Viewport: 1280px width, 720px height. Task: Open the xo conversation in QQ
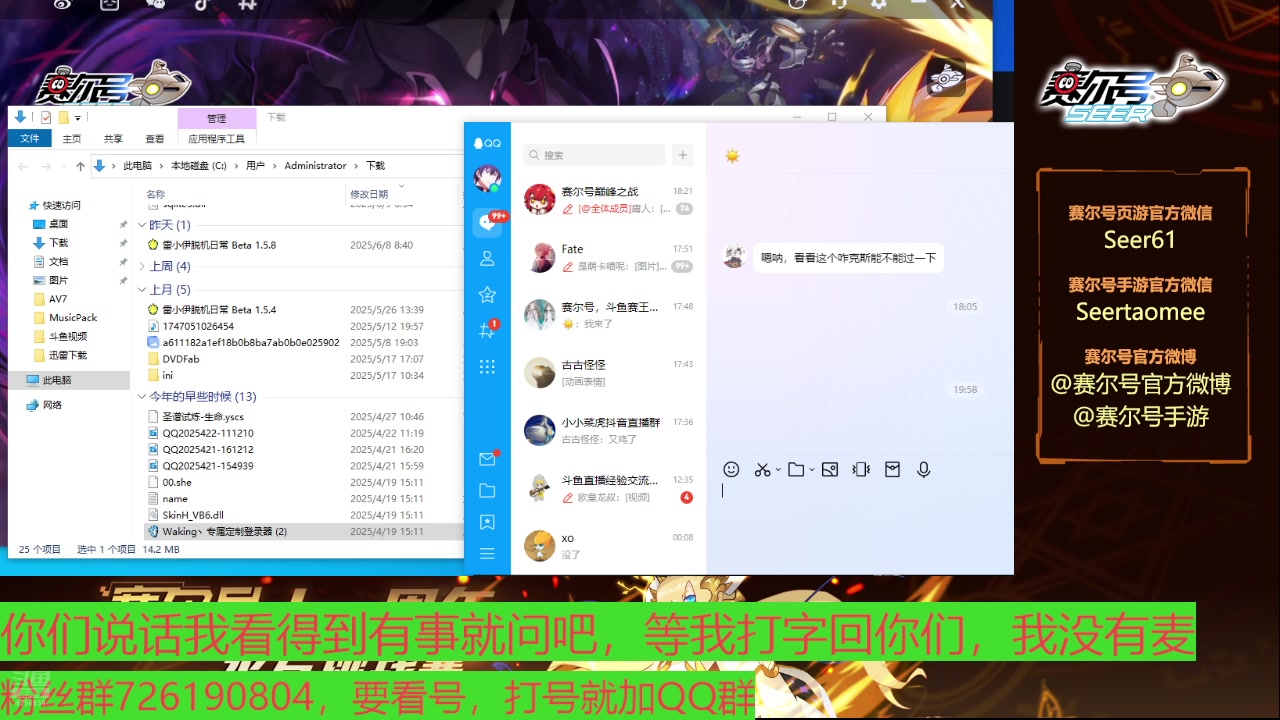tap(609, 546)
